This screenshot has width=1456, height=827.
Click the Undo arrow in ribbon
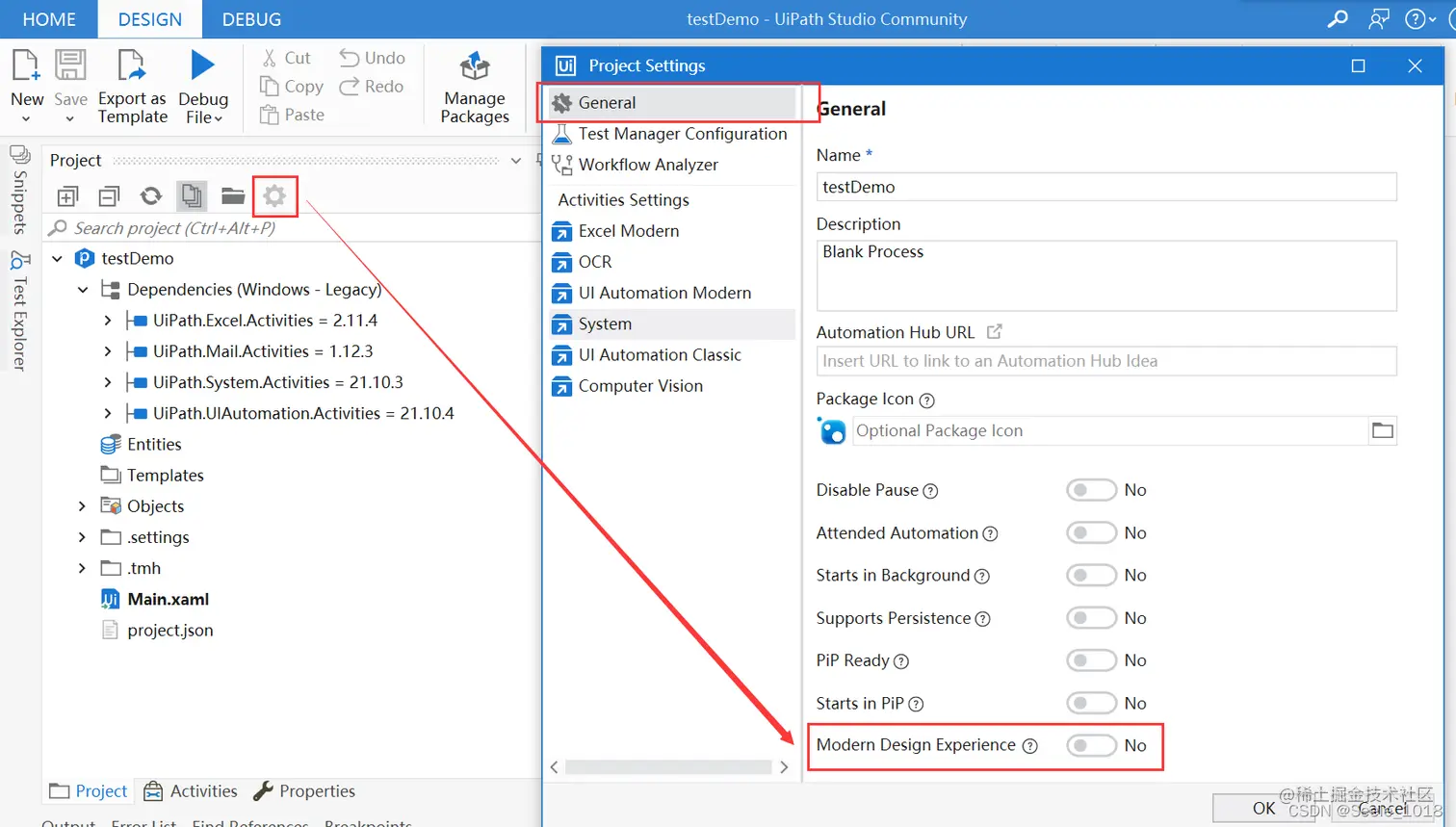tap(349, 58)
